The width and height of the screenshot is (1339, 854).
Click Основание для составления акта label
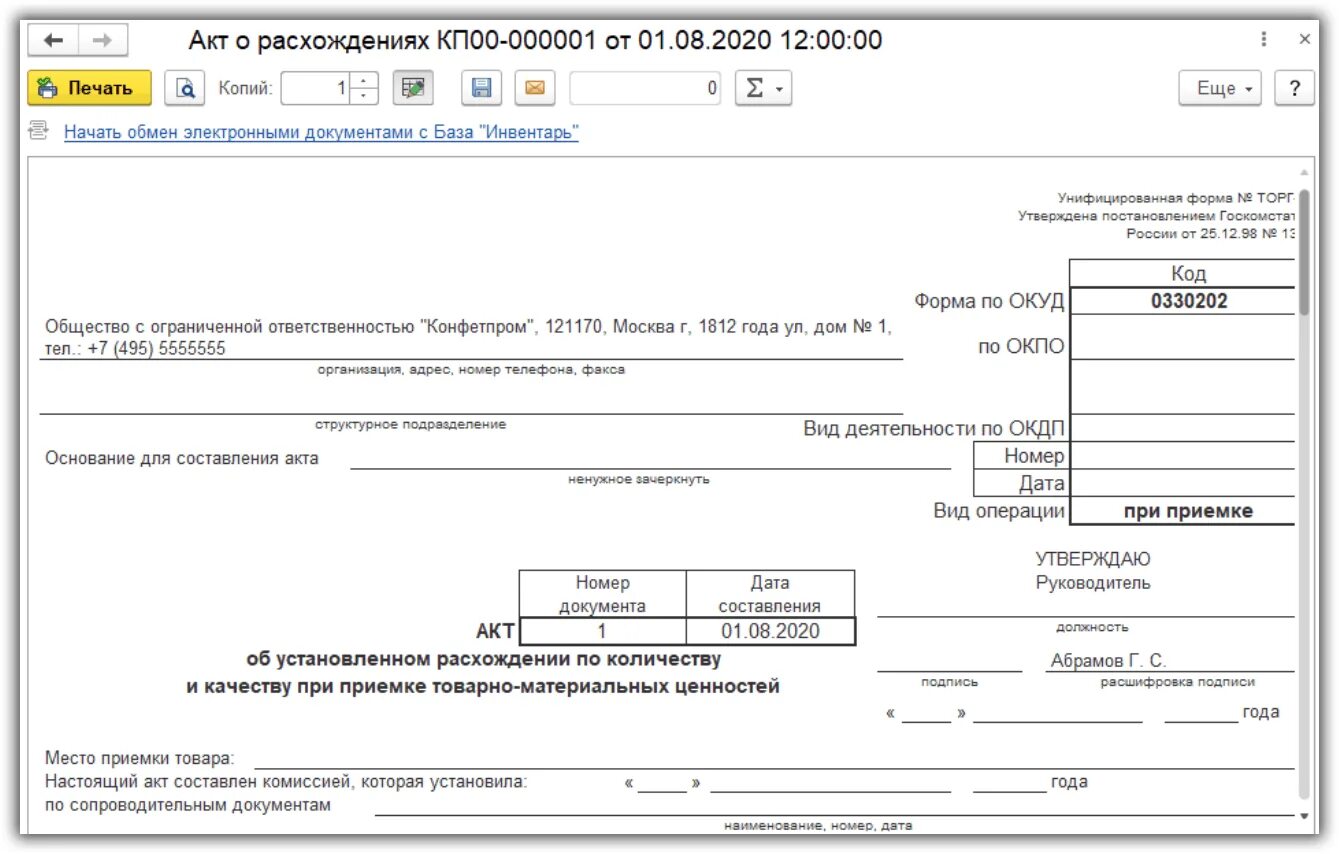click(182, 458)
